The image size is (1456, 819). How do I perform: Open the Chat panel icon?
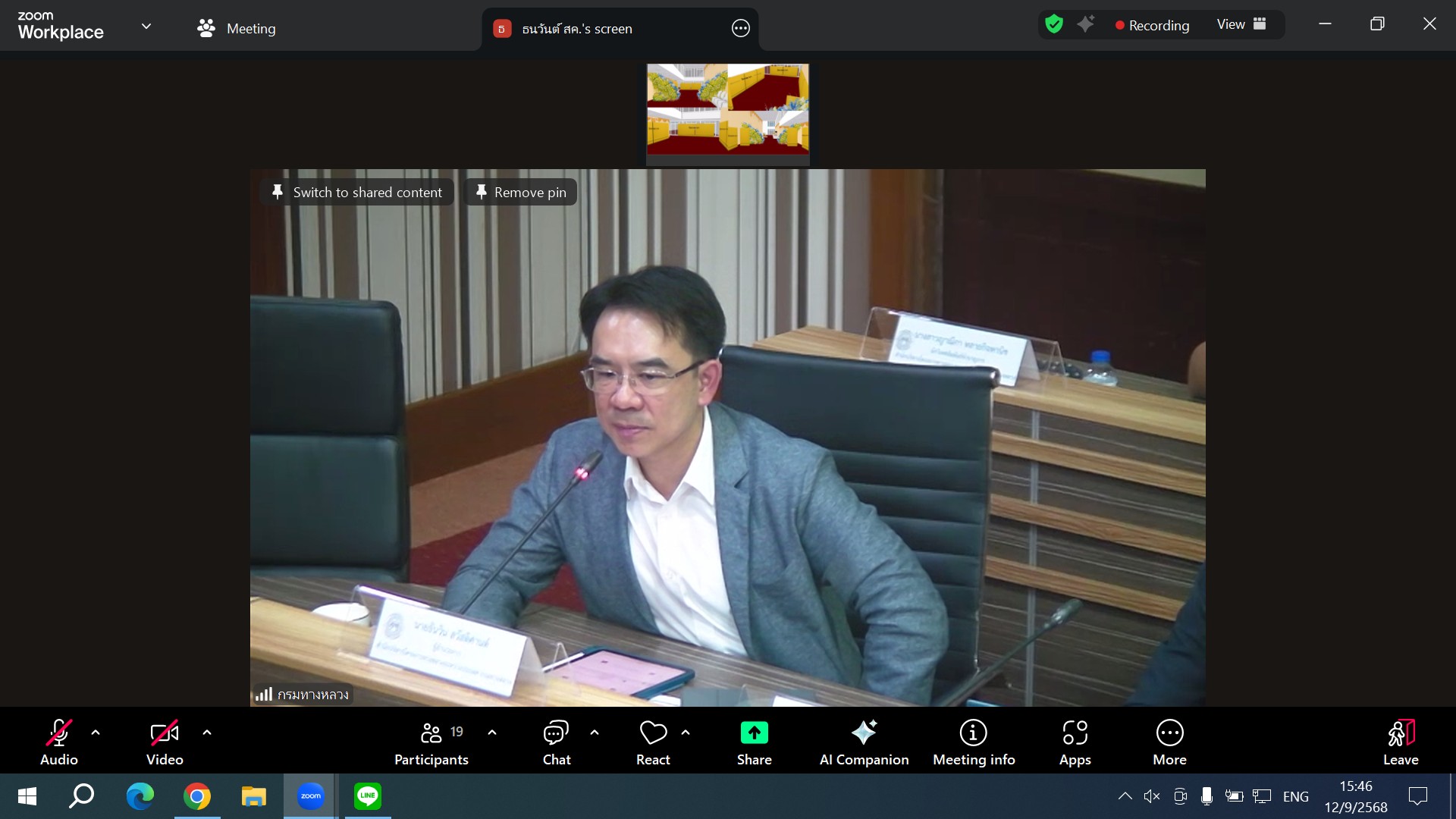tap(556, 733)
